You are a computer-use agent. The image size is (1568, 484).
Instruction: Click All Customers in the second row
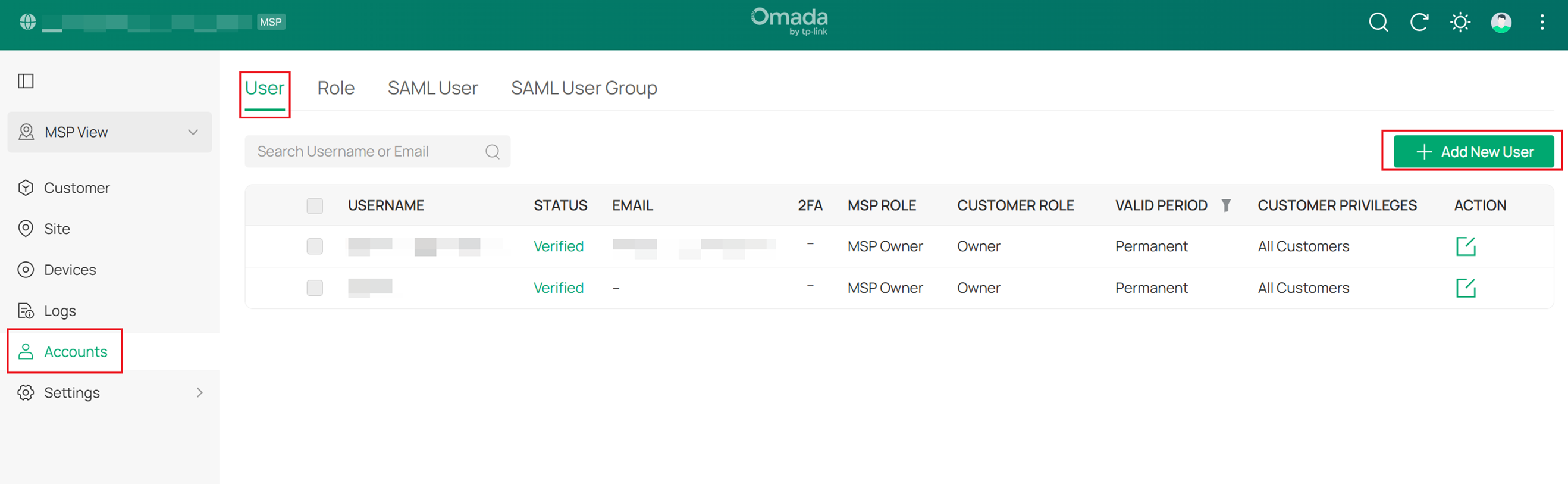pyautogui.click(x=1303, y=288)
